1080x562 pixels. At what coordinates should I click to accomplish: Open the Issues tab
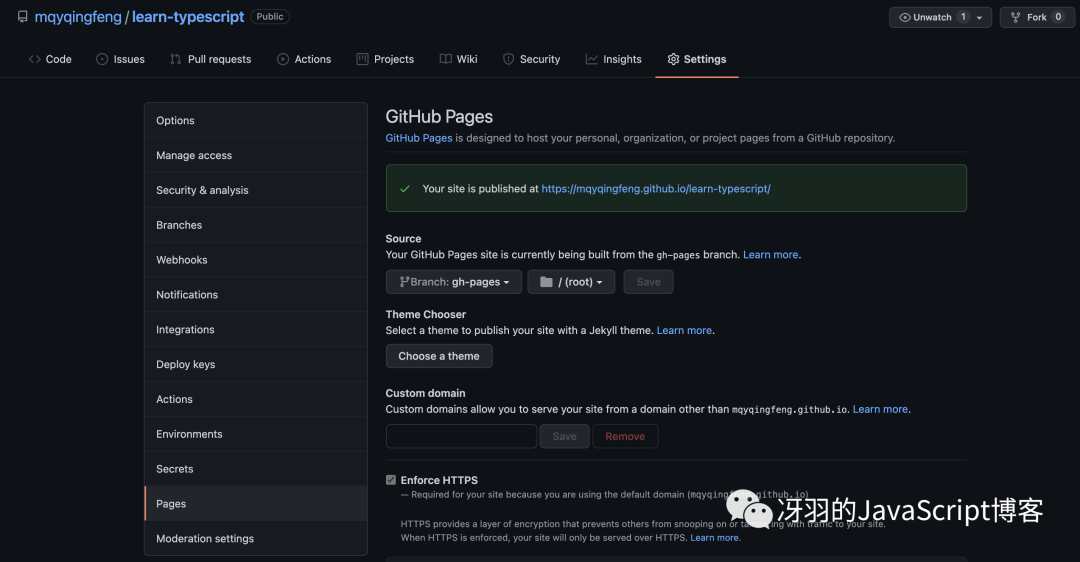click(x=121, y=59)
